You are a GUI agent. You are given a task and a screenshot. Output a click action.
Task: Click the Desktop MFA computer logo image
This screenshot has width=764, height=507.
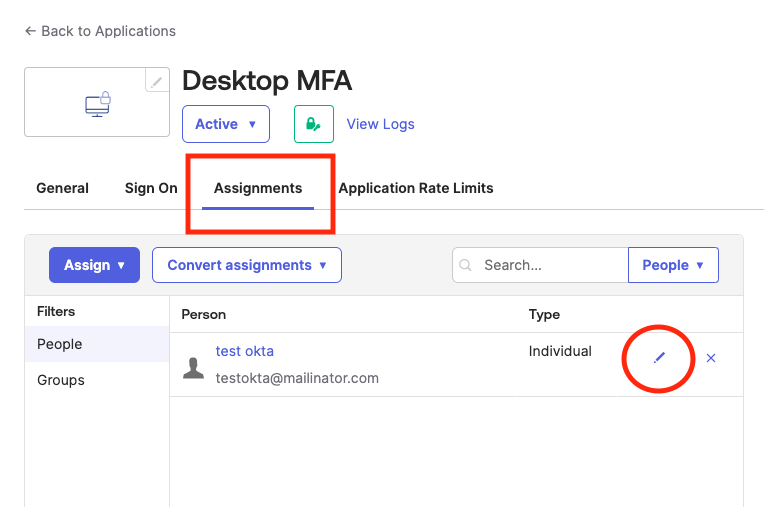point(97,104)
